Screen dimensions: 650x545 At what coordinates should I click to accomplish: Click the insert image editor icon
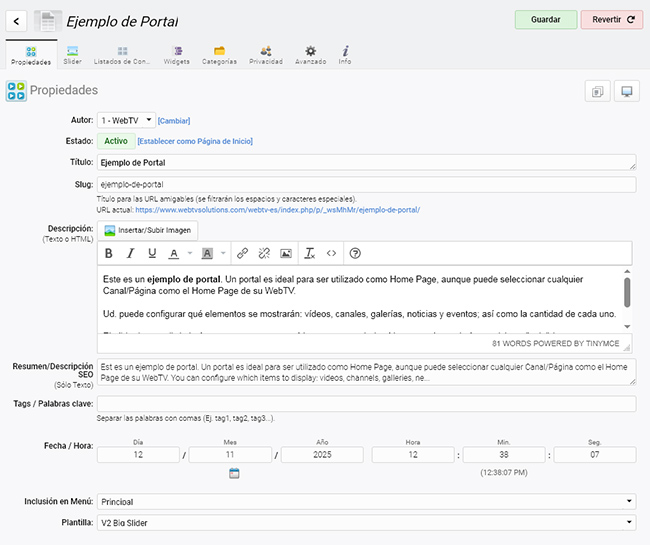click(286, 253)
